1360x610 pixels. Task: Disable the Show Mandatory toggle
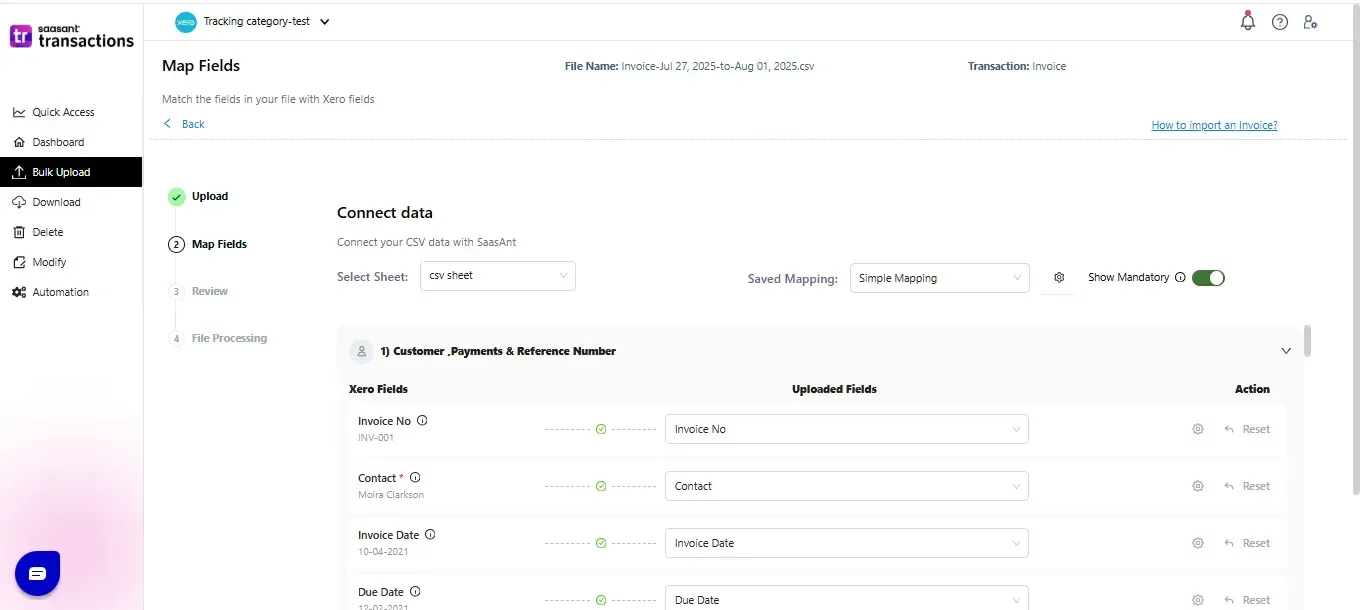coord(1209,277)
